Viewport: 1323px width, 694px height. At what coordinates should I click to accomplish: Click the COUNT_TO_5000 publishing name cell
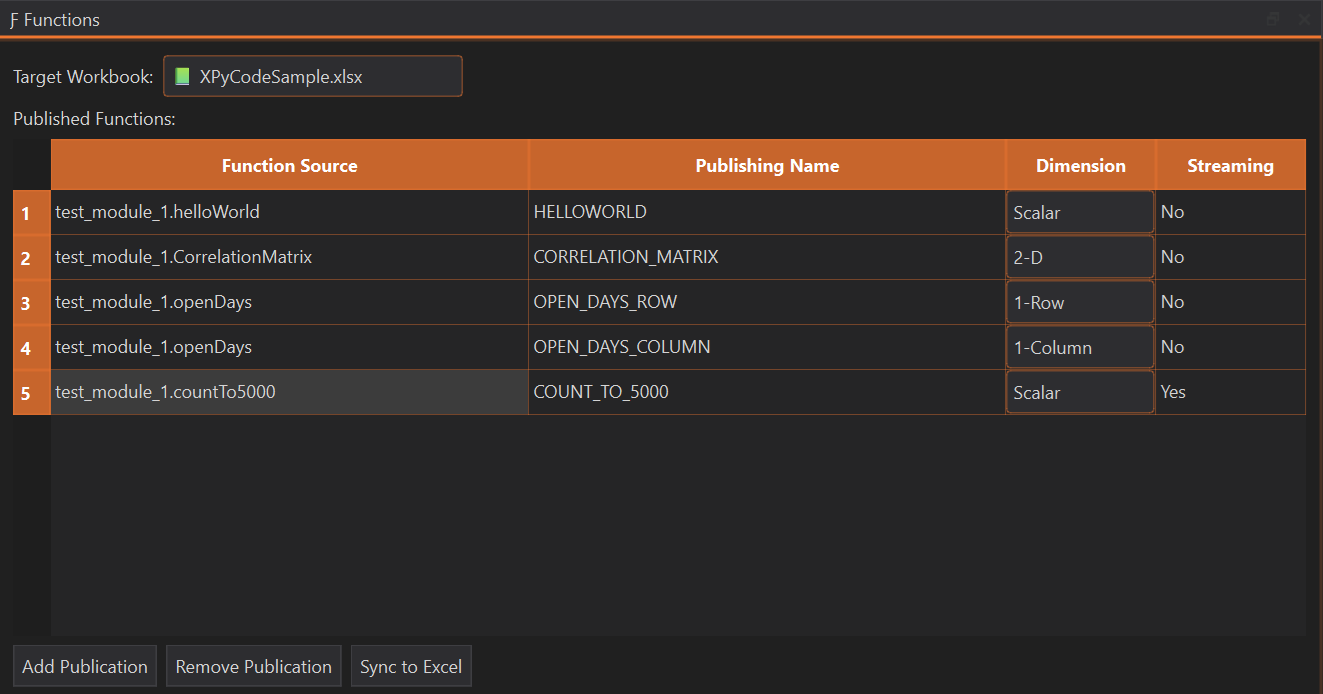767,392
